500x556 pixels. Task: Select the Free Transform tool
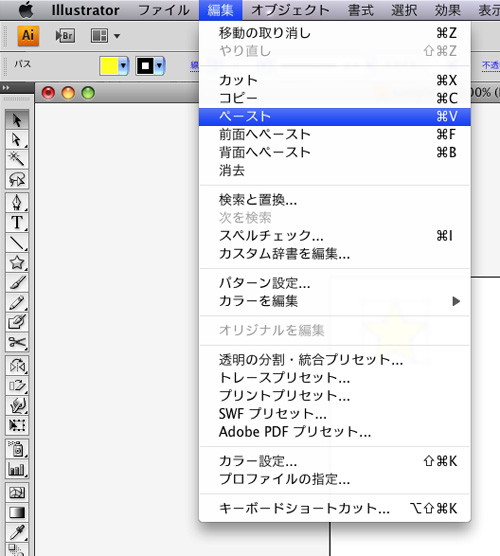click(x=17, y=425)
